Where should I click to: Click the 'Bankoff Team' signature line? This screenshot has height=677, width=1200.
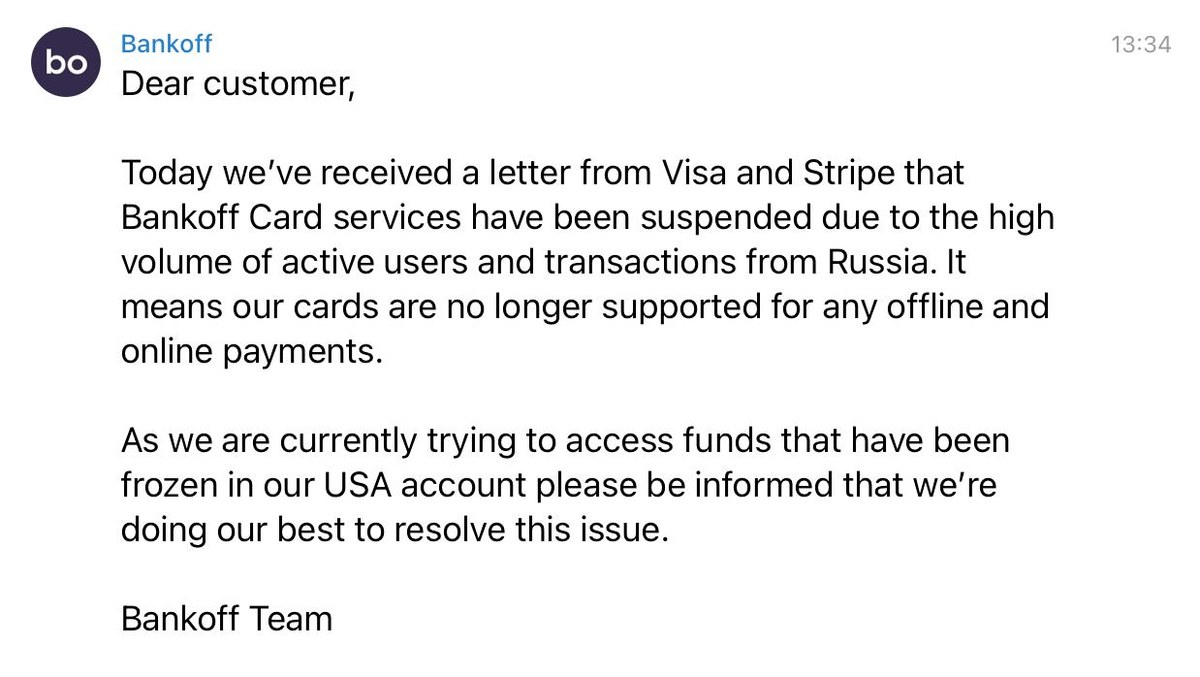pyautogui.click(x=226, y=619)
